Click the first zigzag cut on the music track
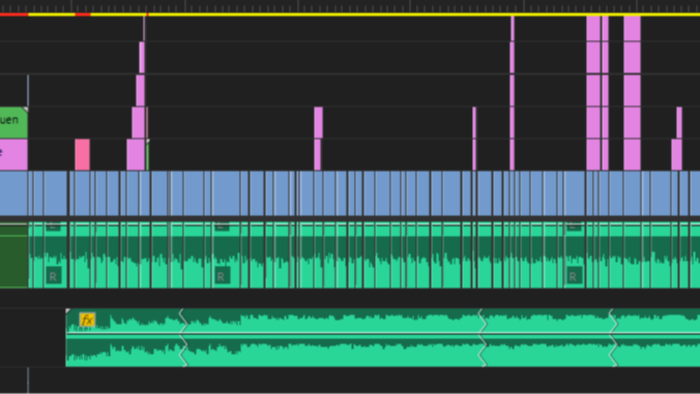This screenshot has width=700, height=394. coord(183,337)
